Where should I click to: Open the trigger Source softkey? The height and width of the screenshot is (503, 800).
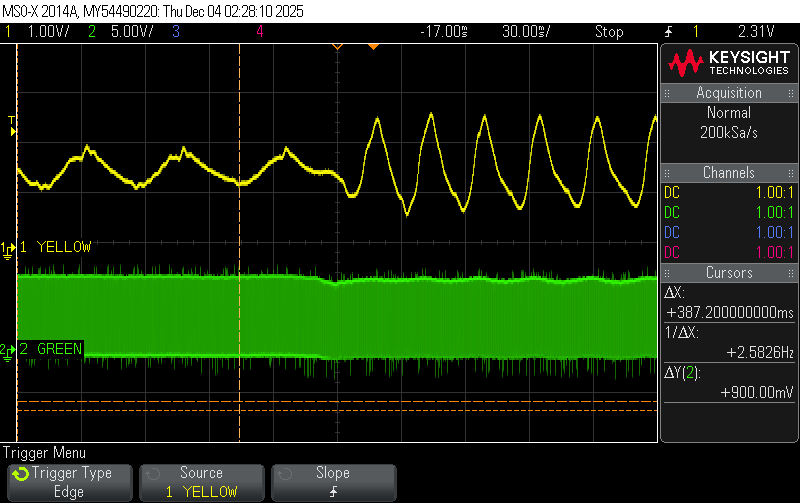(202, 482)
